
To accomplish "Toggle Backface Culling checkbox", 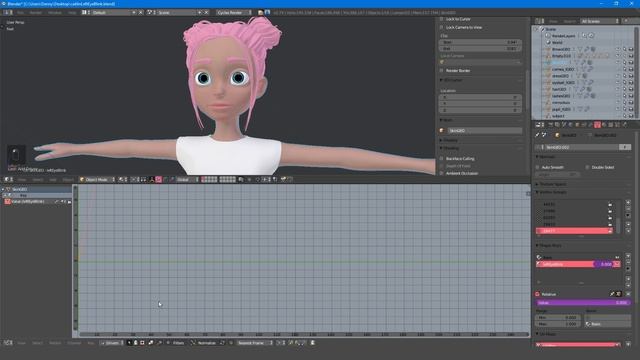I will (x=441, y=158).
